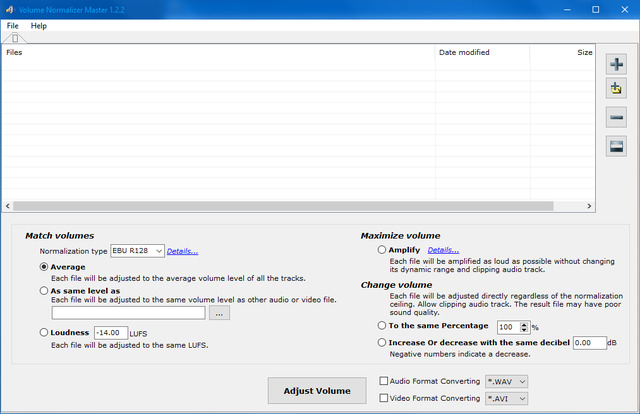Click the add files plus icon
Screen dimensions: 640x414
617,65
